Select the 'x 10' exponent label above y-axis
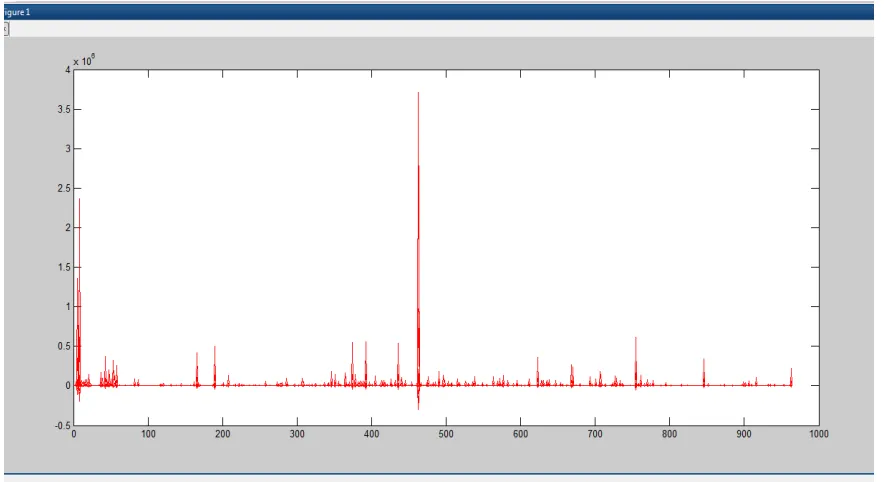Viewport: 884px width, 482px height. point(84,61)
